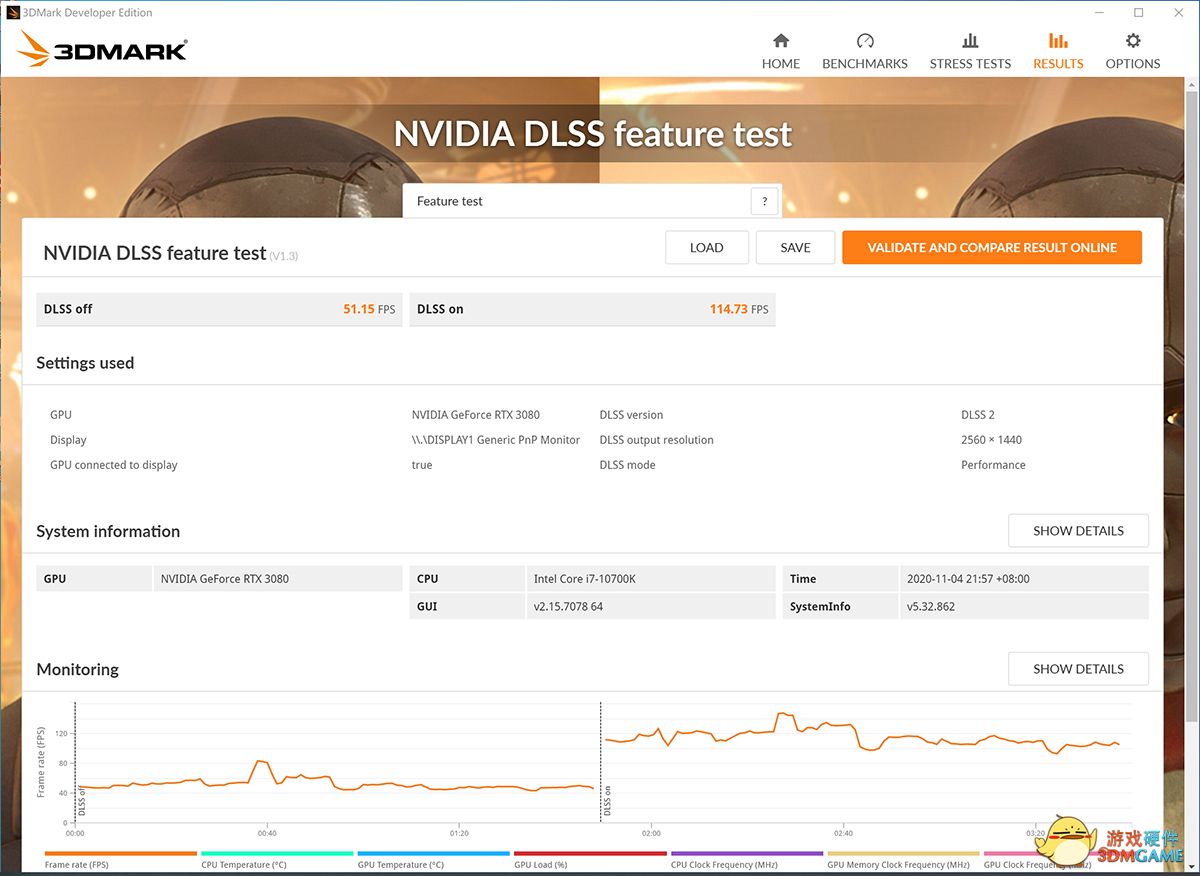Click the DLSS output resolution label
The height and width of the screenshot is (876, 1200).
(x=657, y=440)
